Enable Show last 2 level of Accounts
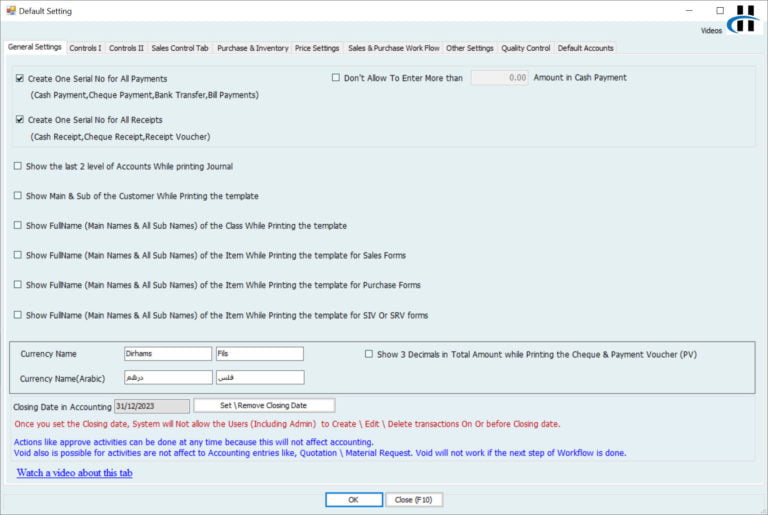 pos(17,166)
